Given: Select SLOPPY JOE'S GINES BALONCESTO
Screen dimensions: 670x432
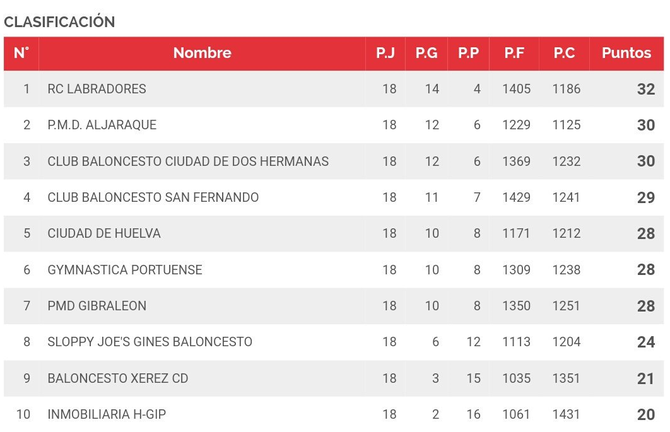Looking at the screenshot, I should coord(150,342).
